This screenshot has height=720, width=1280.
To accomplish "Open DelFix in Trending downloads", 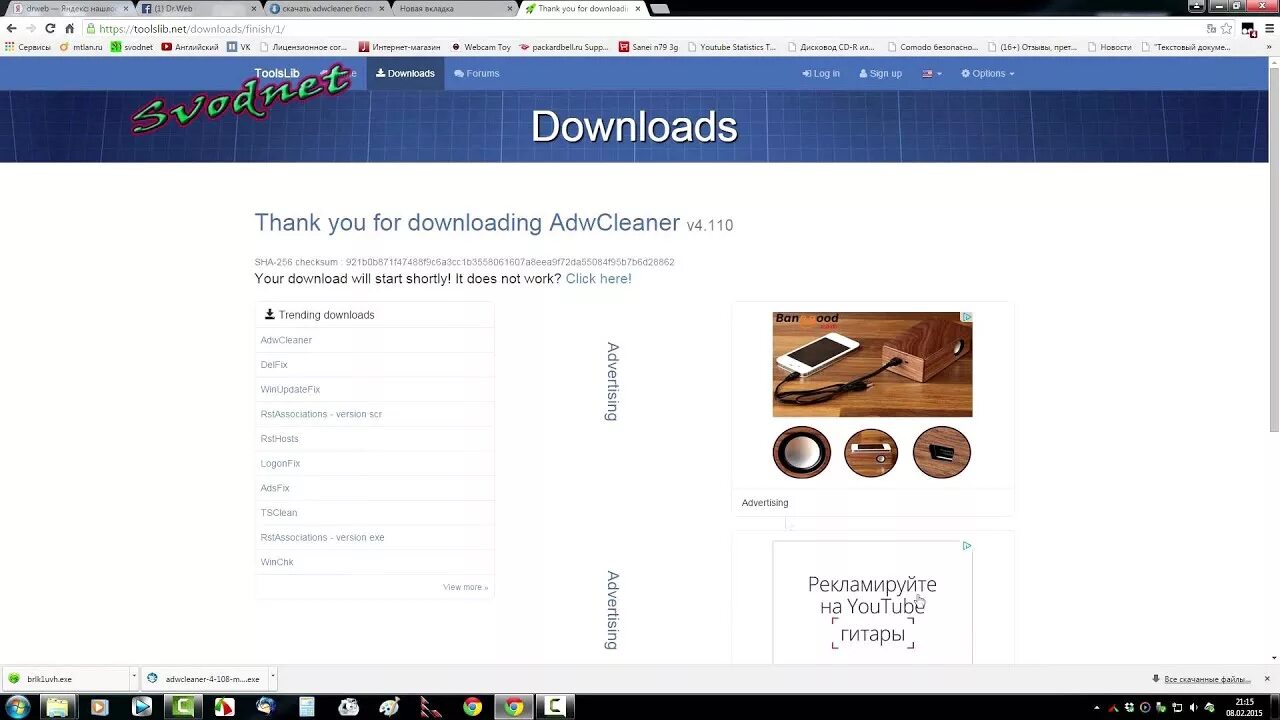I will coord(375,365).
